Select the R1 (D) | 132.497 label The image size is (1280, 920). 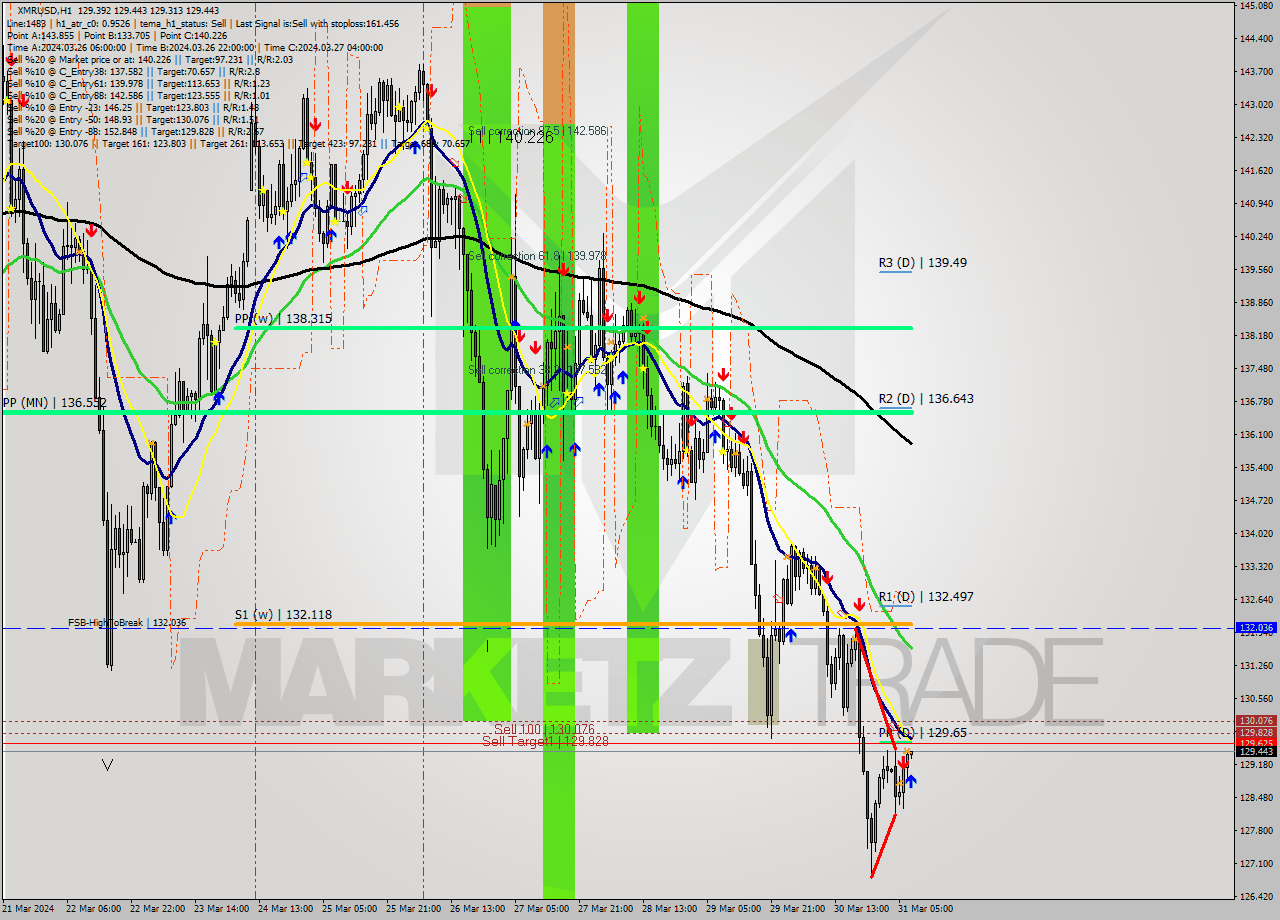point(926,597)
